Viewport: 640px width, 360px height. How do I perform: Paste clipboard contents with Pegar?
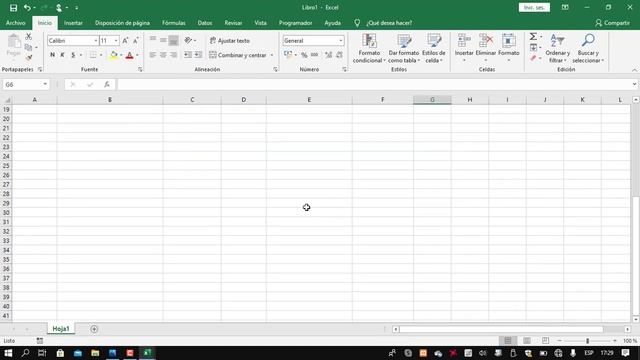13,46
